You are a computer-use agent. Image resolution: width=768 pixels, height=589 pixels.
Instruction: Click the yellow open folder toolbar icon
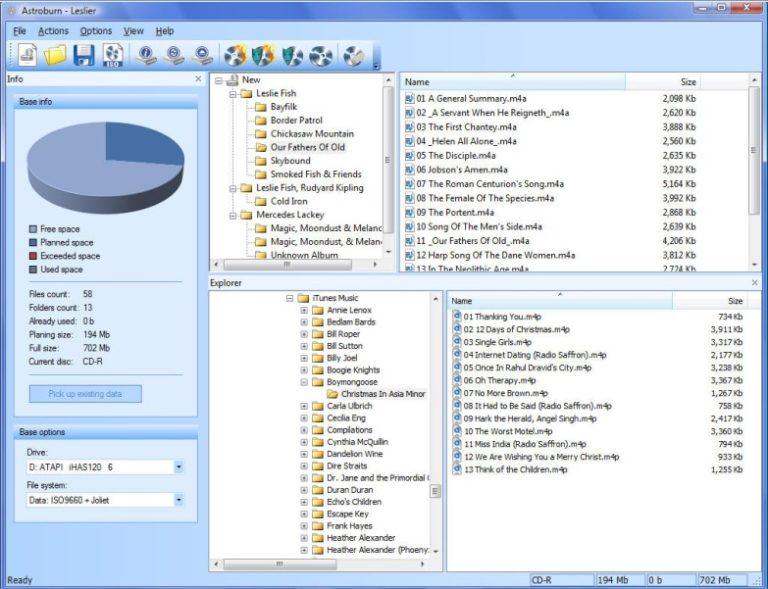(x=54, y=56)
